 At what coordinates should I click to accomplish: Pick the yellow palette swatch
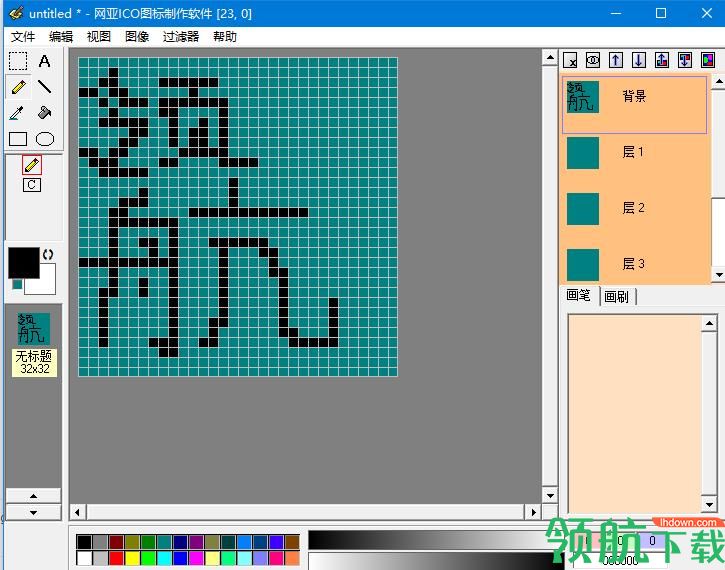pyautogui.click(x=132, y=558)
